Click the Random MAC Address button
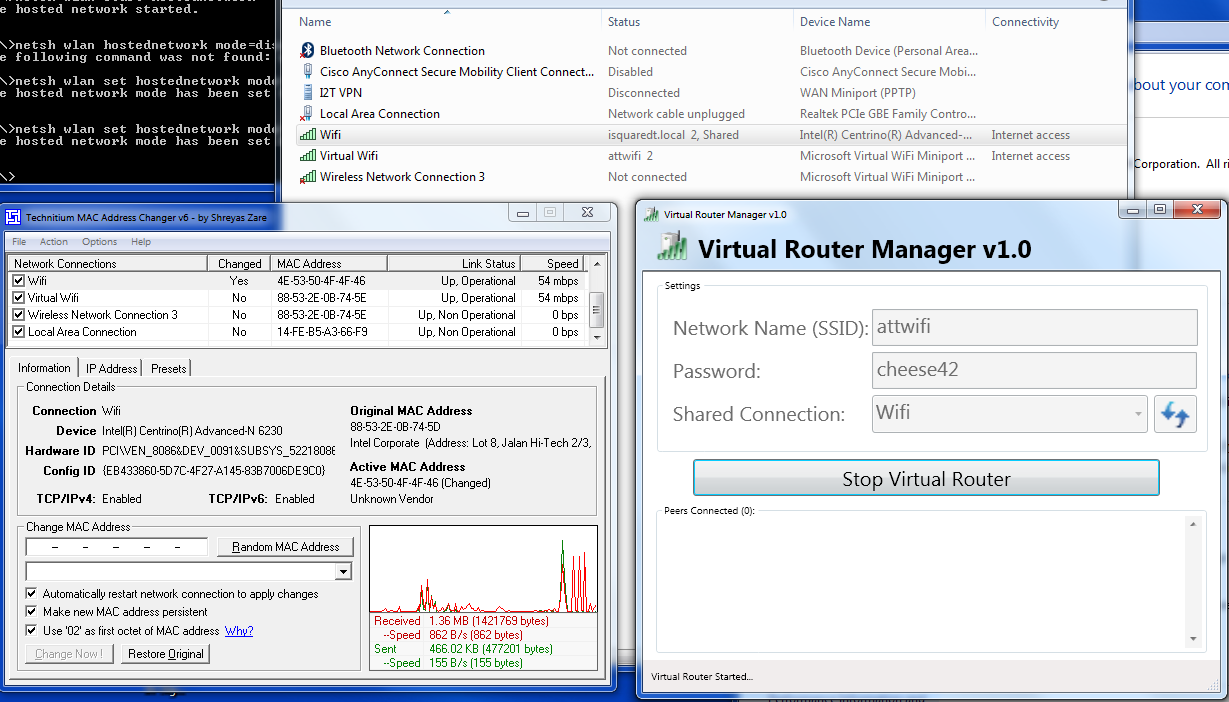Image resolution: width=1229 pixels, height=702 pixels. (285, 547)
